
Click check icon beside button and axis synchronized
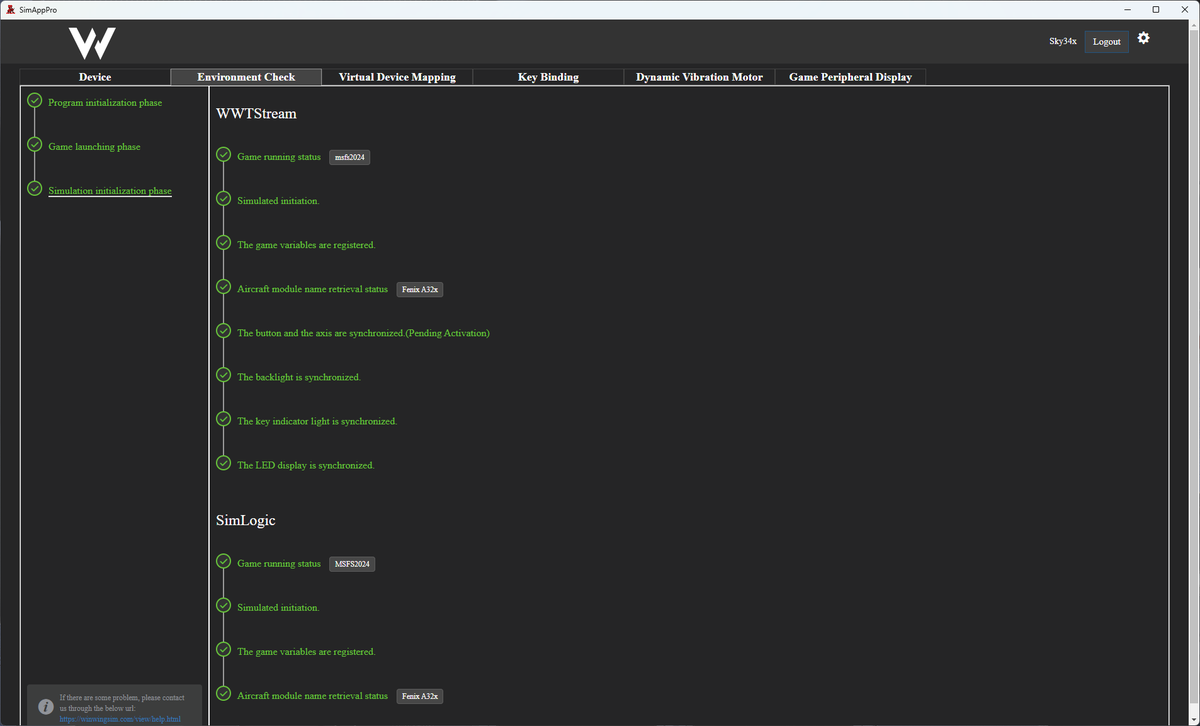point(224,332)
